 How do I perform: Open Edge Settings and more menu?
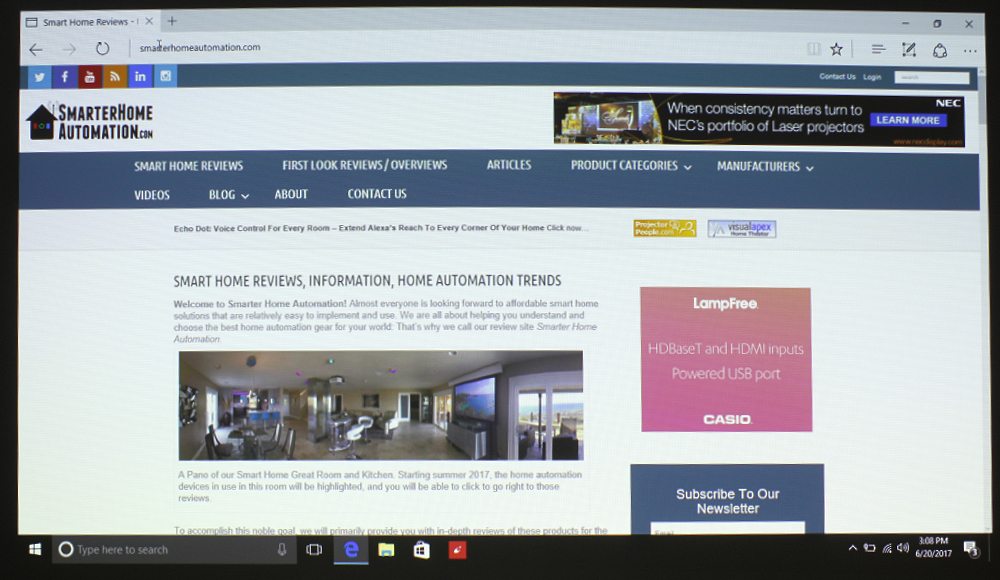pos(970,50)
